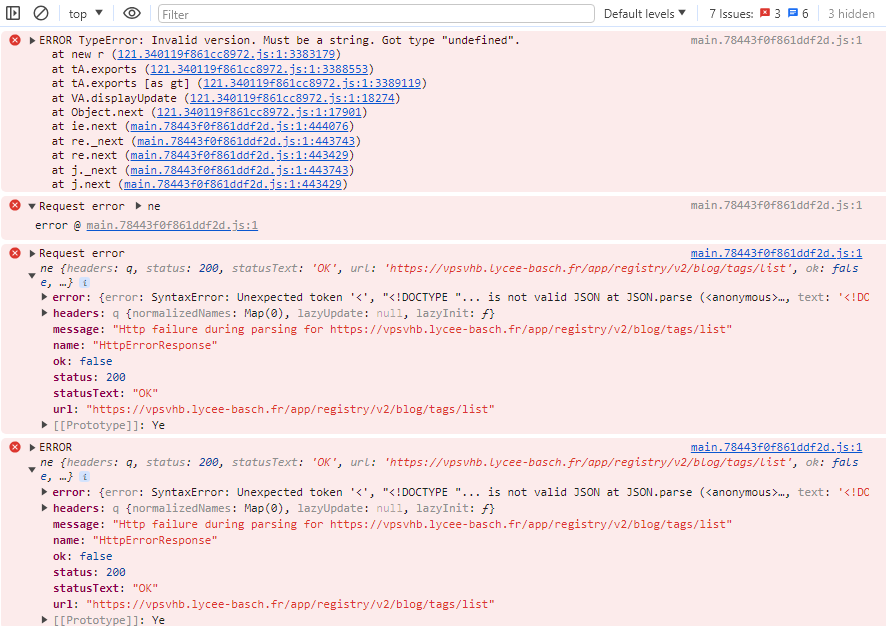886x626 pixels.
Task: Expand the first [[Prototype]]: Ye entry
Action: pyautogui.click(x=45, y=425)
